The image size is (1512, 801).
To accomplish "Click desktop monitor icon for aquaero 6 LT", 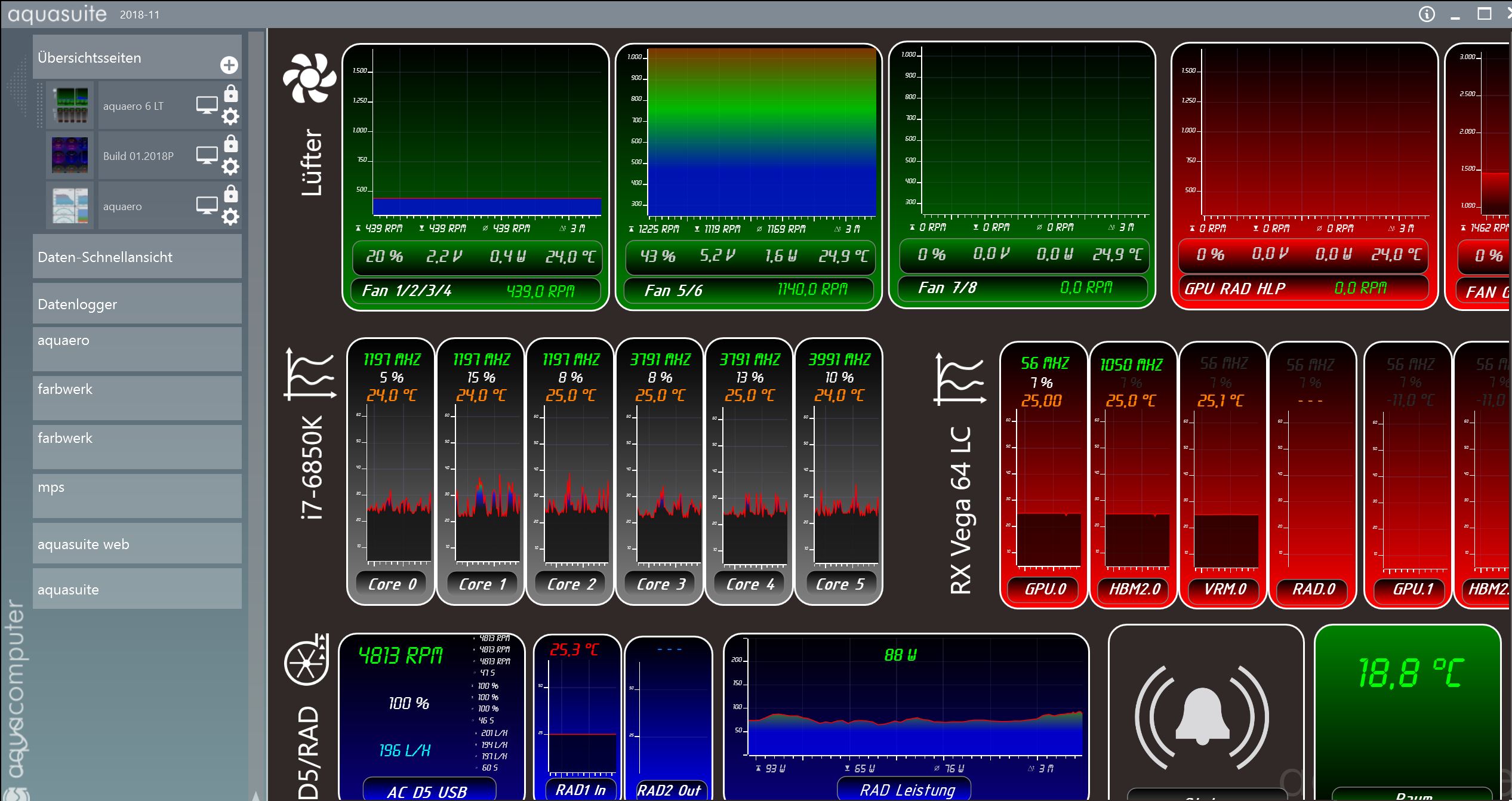I will [207, 105].
